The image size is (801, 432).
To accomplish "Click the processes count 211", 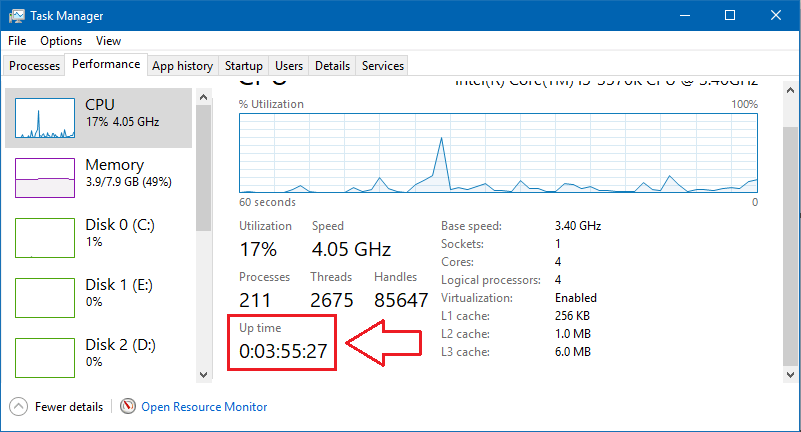I will tap(254, 300).
